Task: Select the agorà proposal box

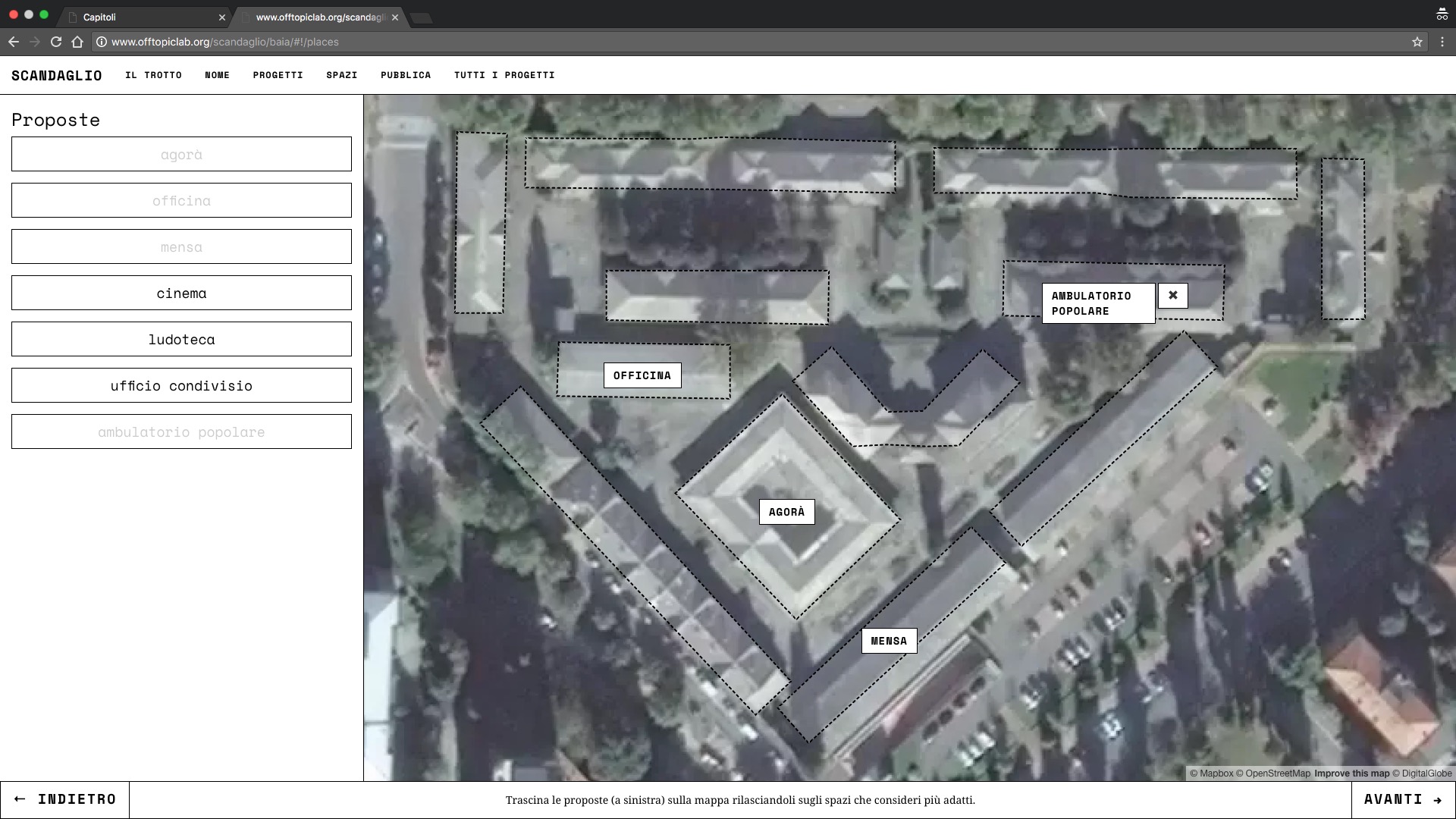Action: pos(181,154)
